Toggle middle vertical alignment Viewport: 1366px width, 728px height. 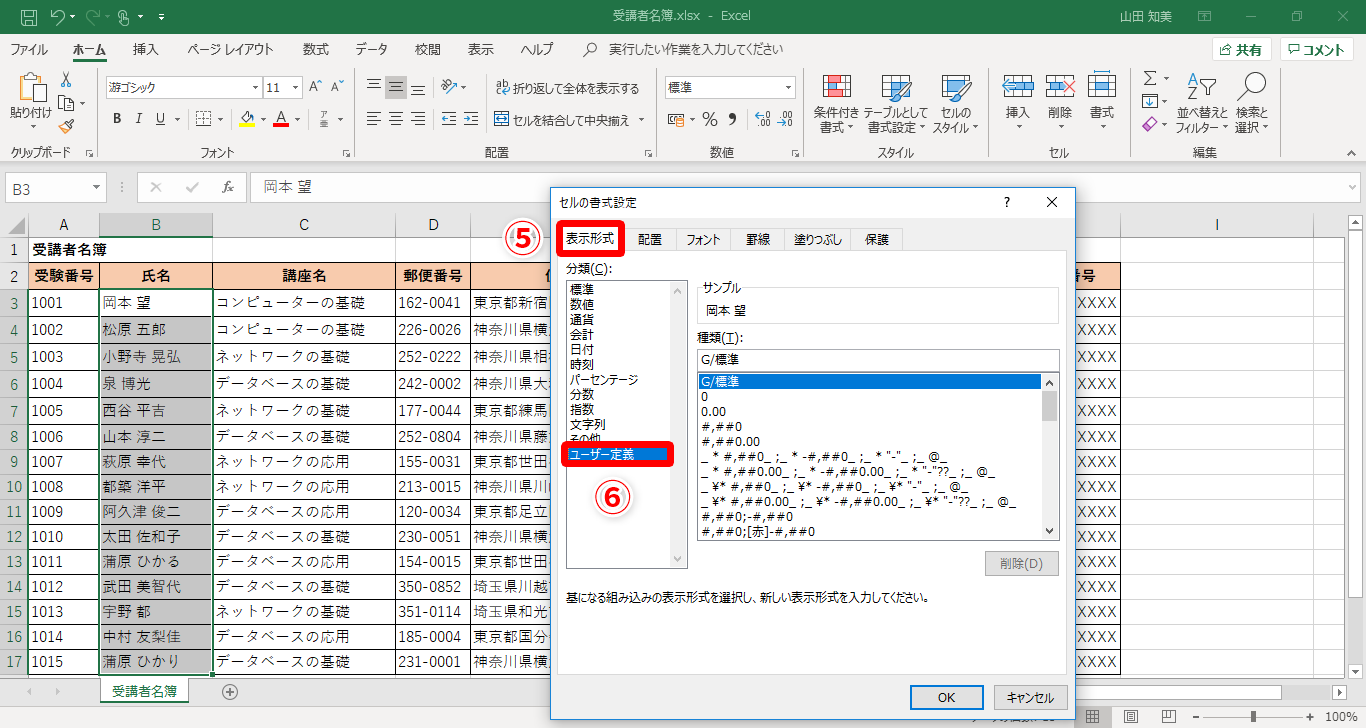[x=396, y=87]
